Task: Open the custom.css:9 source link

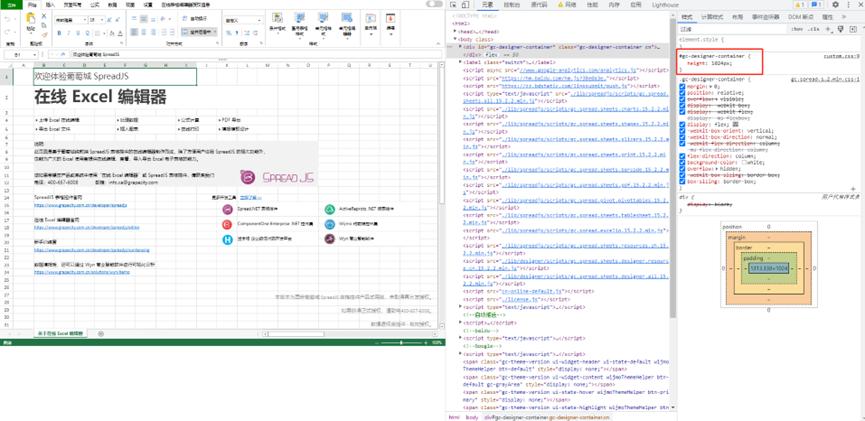Action: 842,56
